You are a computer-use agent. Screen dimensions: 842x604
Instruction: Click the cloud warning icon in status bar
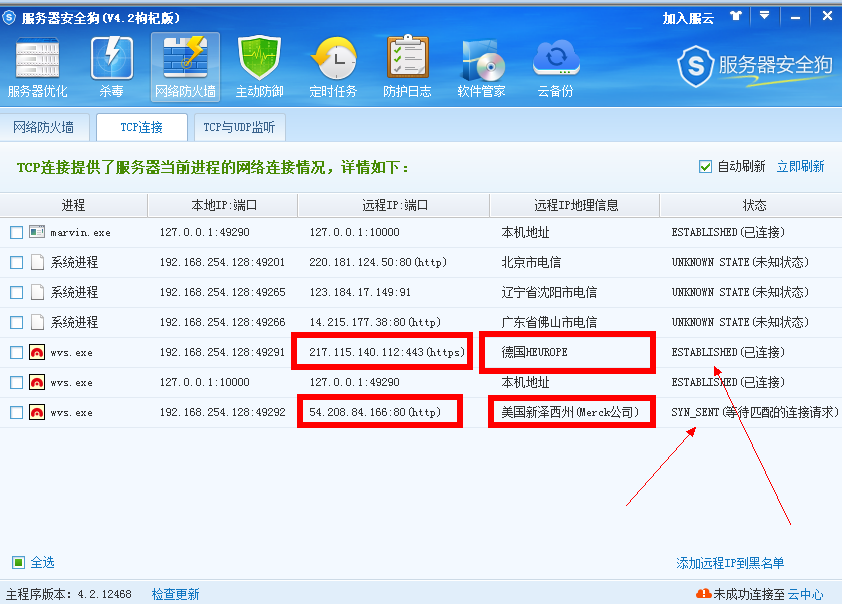pyautogui.click(x=703, y=594)
